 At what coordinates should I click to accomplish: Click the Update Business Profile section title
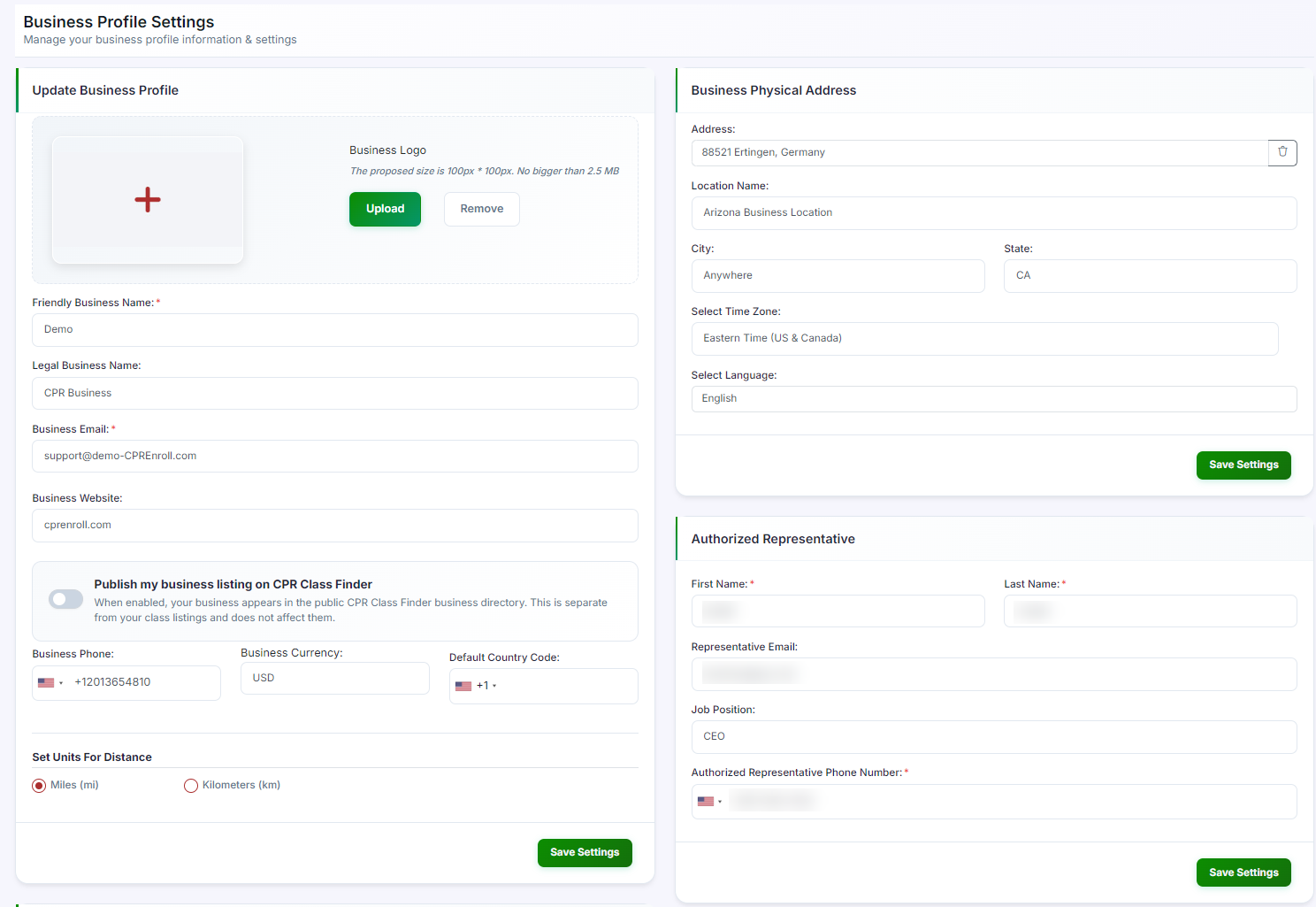click(105, 90)
